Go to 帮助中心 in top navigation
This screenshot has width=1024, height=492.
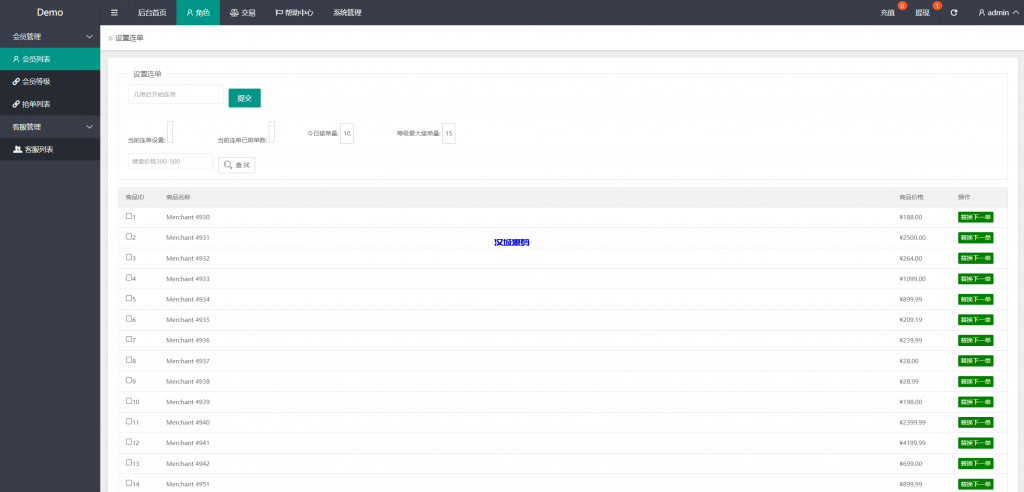[294, 13]
